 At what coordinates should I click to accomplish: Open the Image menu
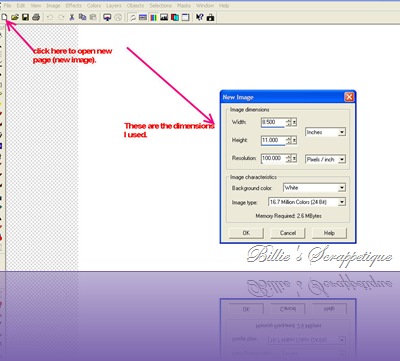click(53, 5)
